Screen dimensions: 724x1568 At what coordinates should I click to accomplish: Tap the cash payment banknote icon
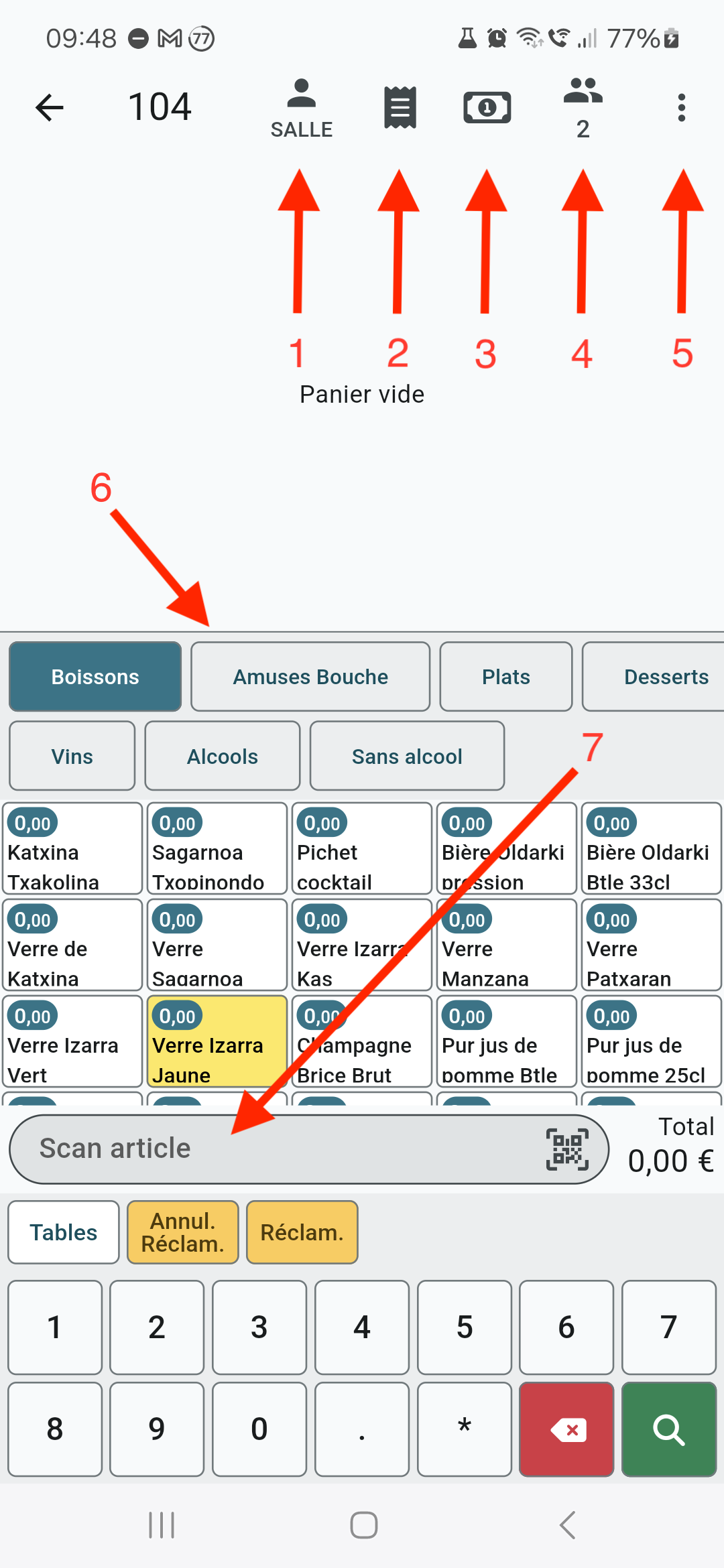tap(487, 107)
